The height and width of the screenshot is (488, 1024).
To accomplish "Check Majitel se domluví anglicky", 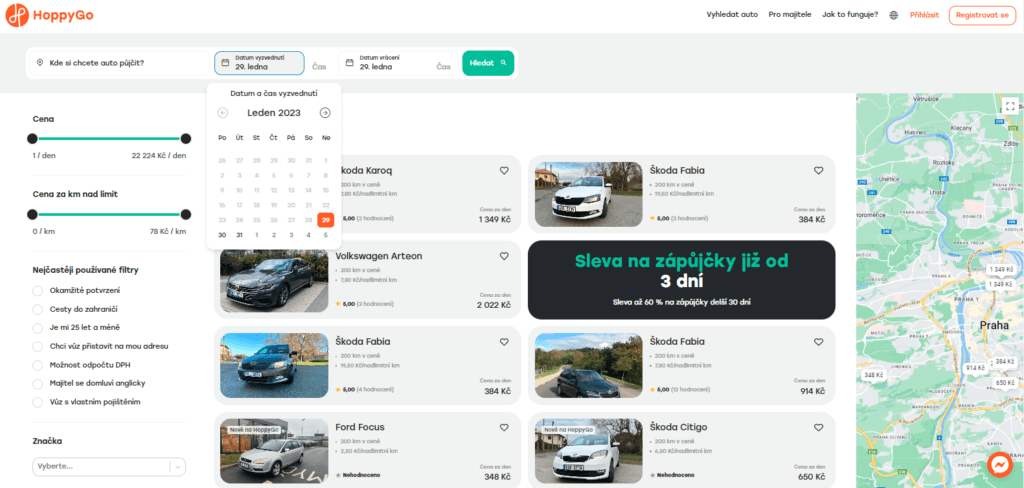I will tap(37, 383).
